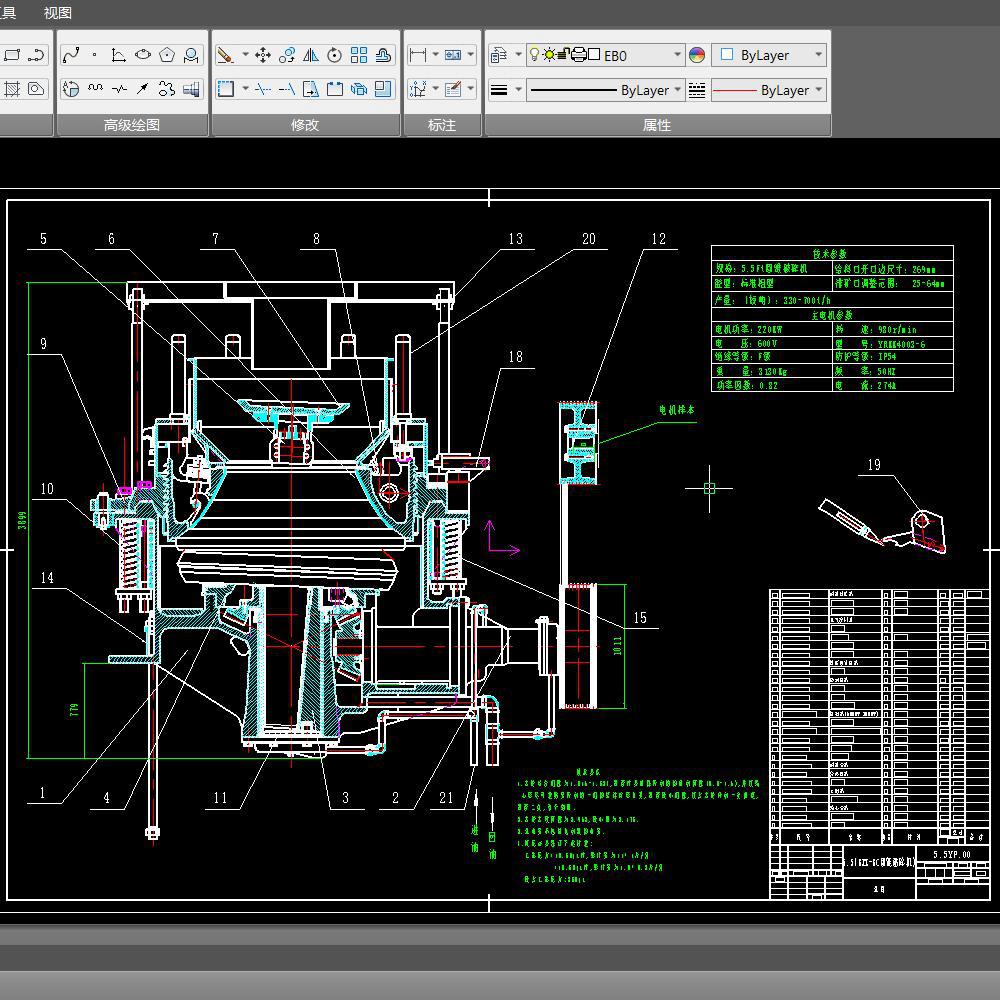
Task: Open the 视图 menu
Action: coord(58,13)
